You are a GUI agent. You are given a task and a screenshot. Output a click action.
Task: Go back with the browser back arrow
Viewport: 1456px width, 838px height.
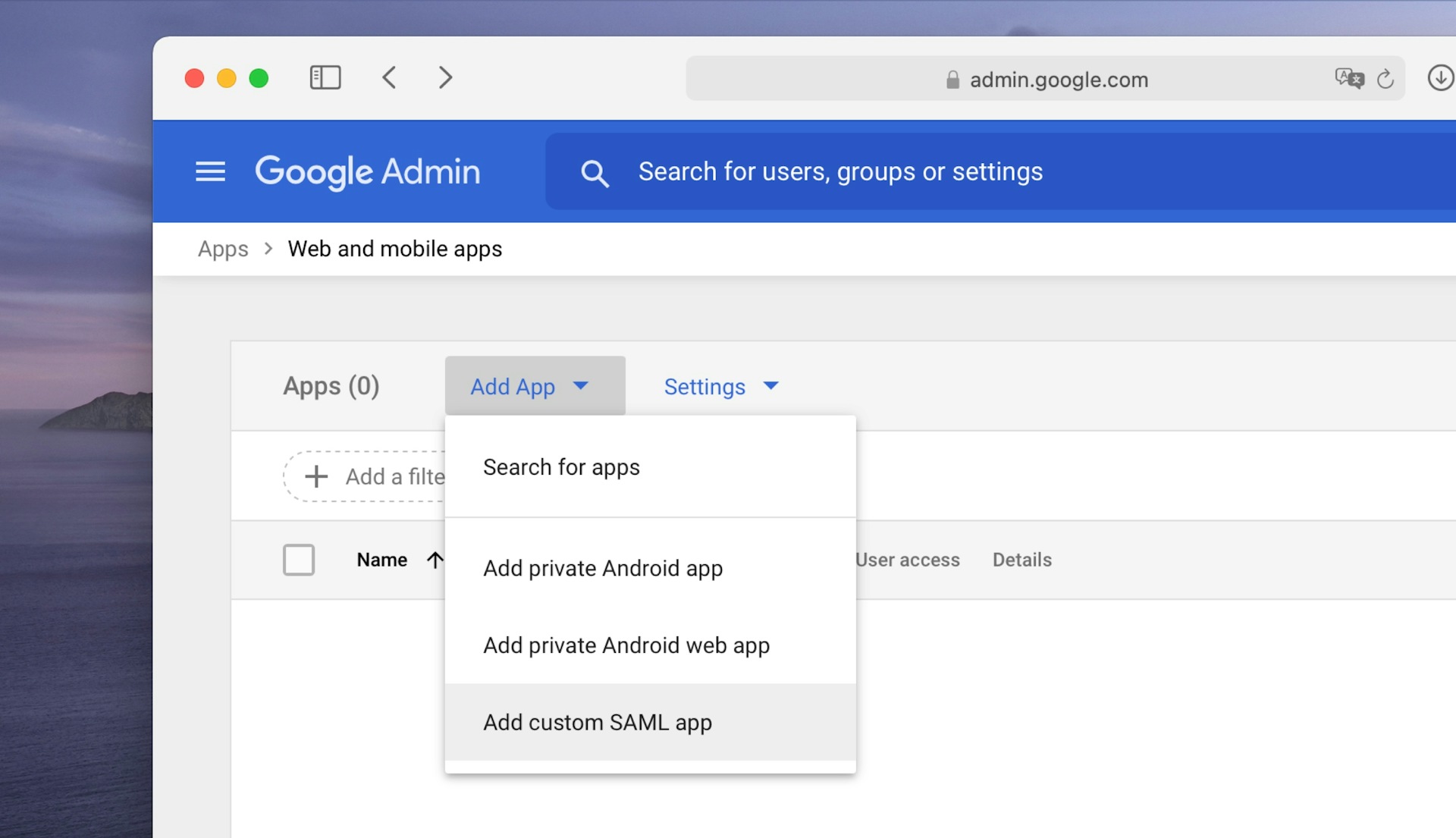coord(389,77)
